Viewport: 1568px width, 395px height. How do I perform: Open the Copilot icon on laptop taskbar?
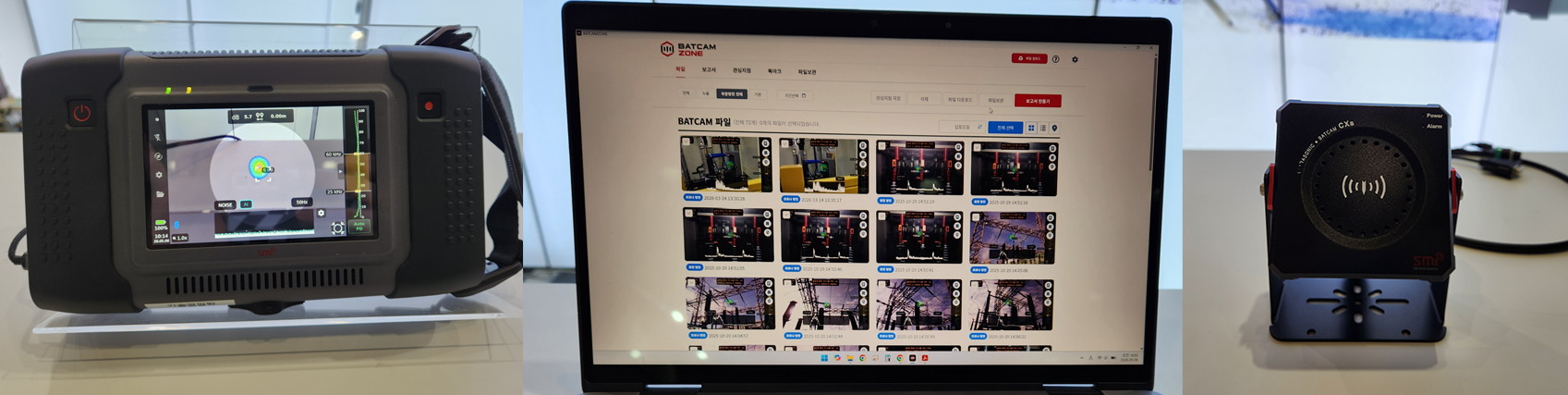837,358
